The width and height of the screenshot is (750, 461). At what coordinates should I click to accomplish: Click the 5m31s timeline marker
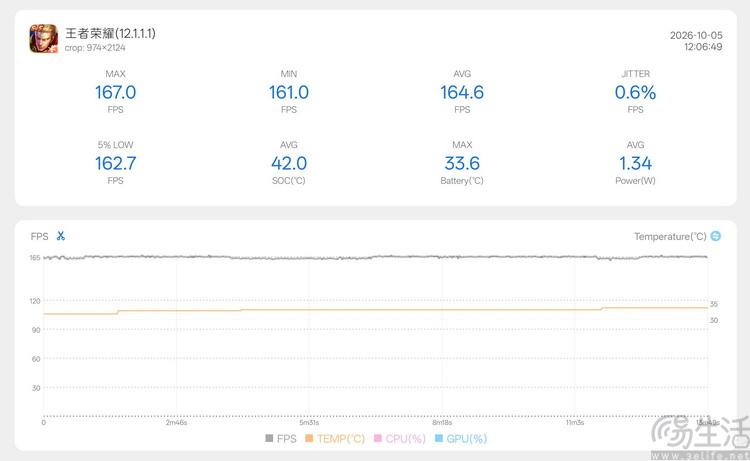pos(309,423)
